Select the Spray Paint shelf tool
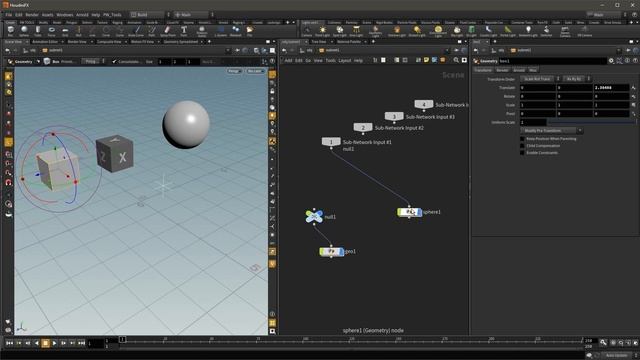 pyautogui.click(x=167, y=31)
